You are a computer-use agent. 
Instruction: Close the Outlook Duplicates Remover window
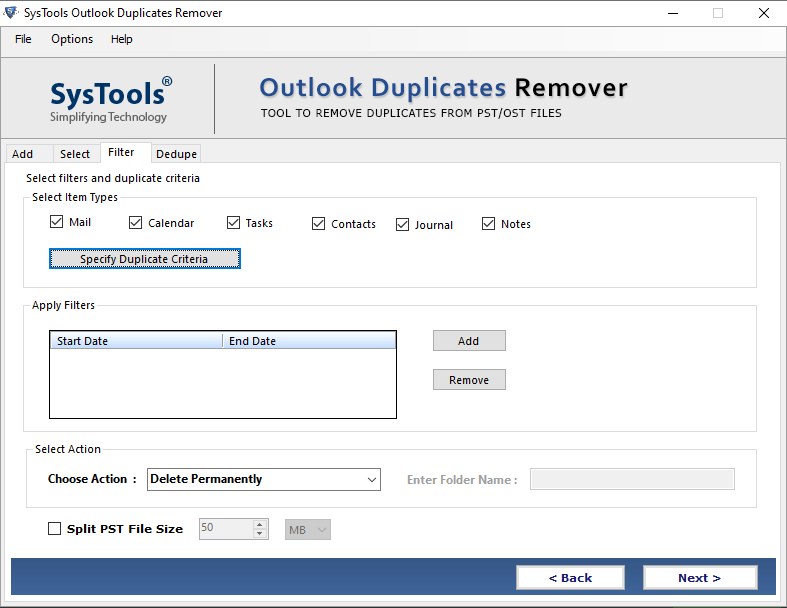tap(764, 13)
